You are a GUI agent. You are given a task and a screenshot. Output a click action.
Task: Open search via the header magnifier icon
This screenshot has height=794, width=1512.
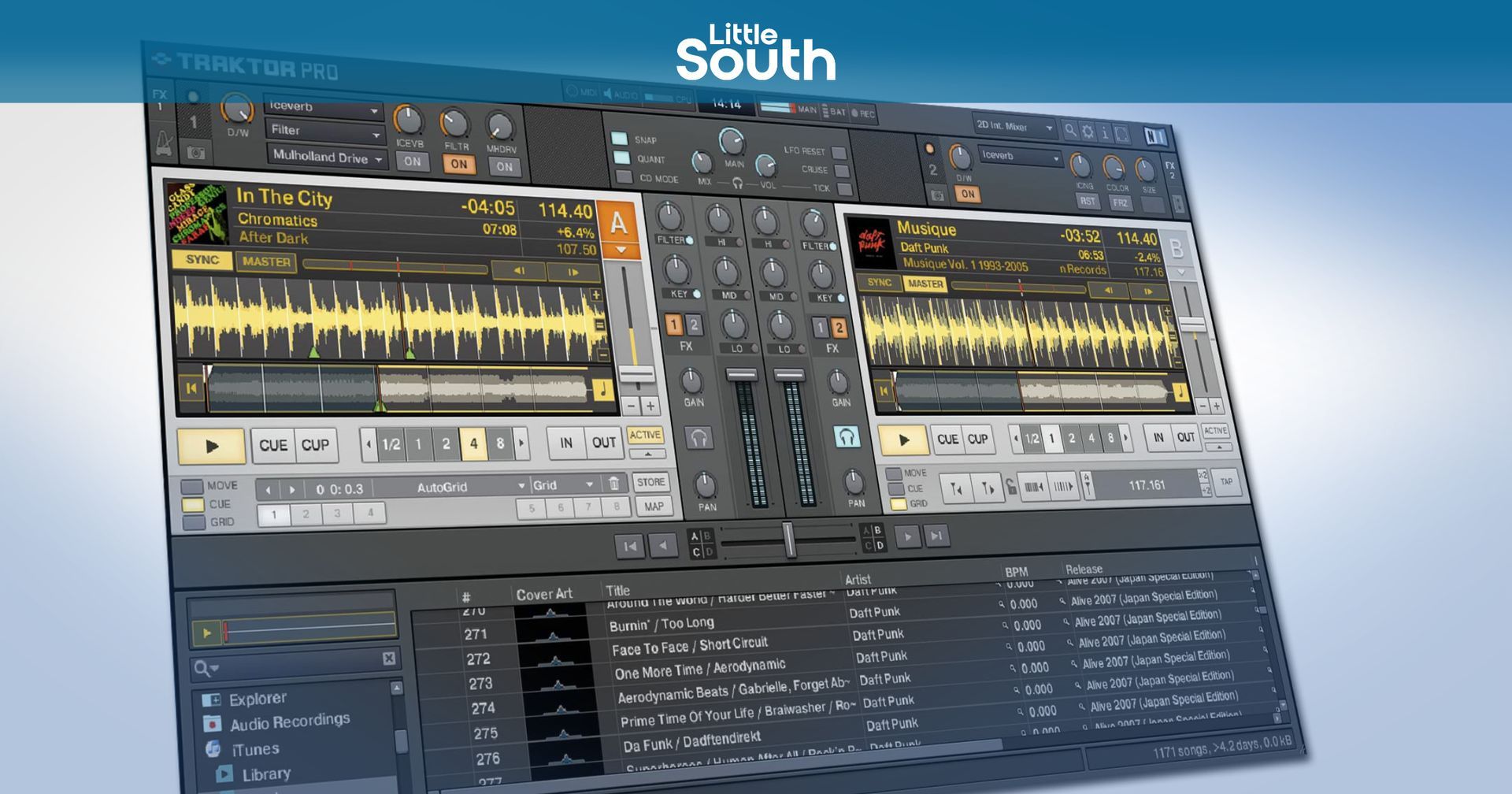point(1070,130)
